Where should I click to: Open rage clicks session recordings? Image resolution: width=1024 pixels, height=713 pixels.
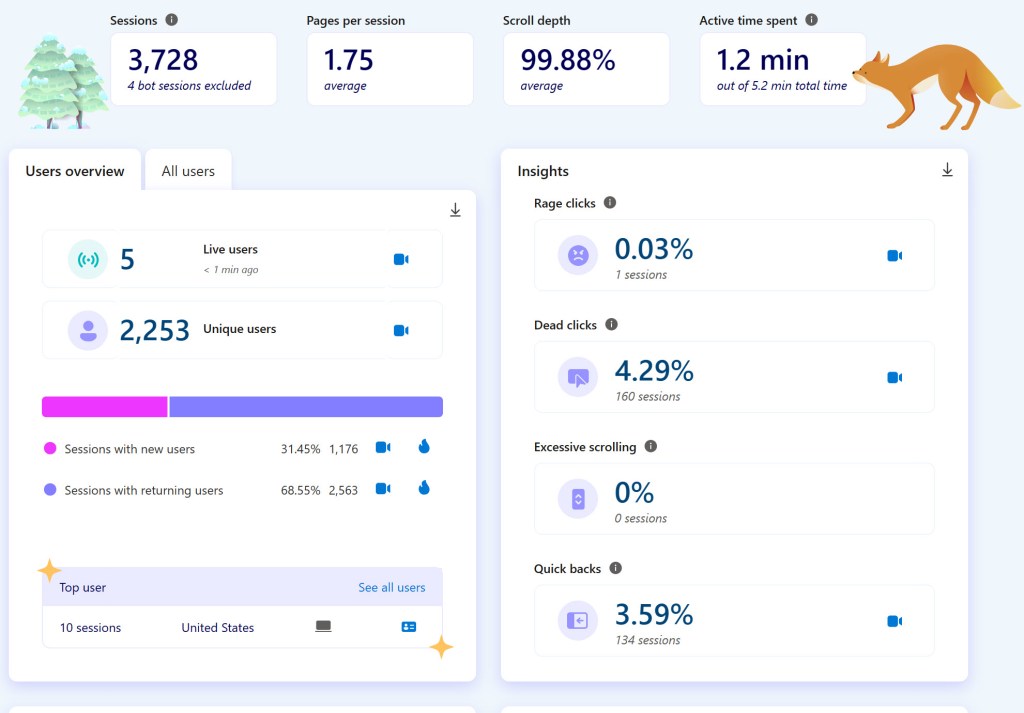[x=895, y=256]
